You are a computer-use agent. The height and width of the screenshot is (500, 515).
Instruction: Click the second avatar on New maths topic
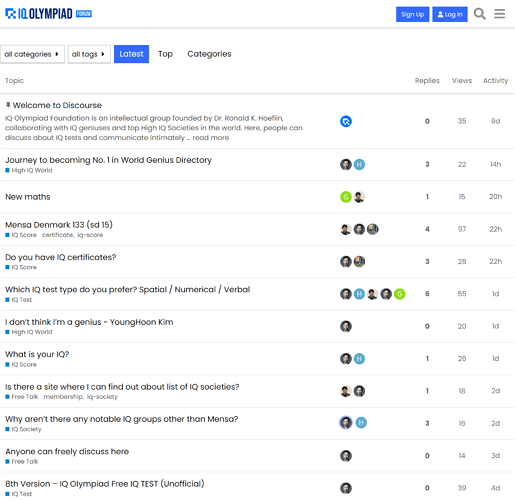point(359,197)
